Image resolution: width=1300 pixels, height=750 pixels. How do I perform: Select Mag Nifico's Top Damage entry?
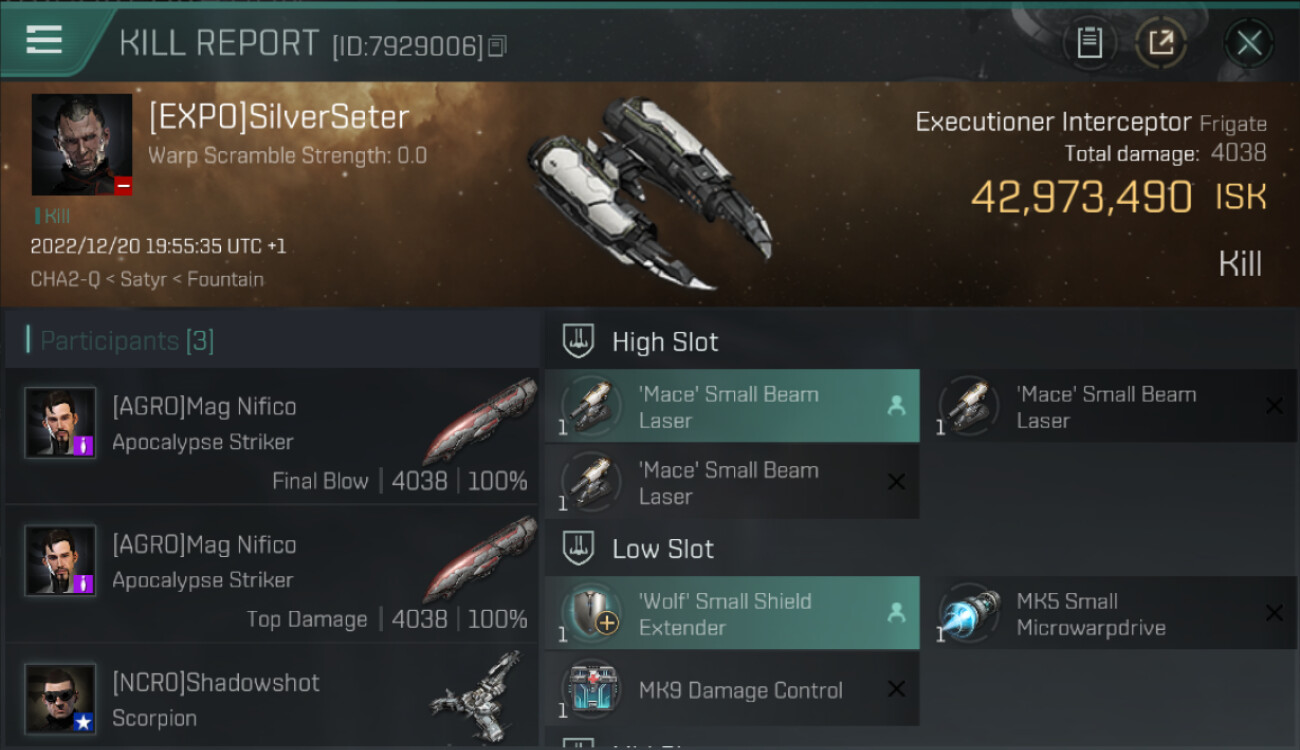(x=272, y=575)
